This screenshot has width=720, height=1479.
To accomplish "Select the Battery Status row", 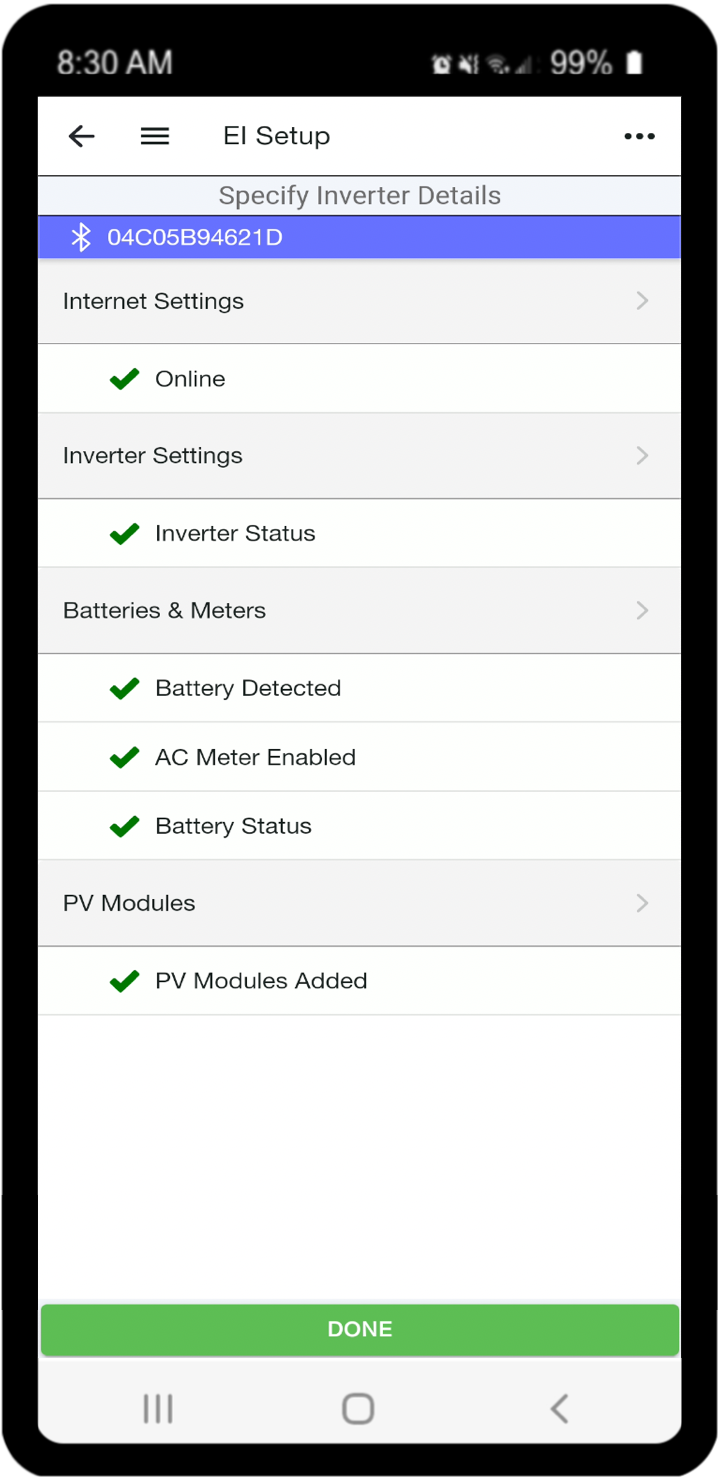I will coord(359,826).
